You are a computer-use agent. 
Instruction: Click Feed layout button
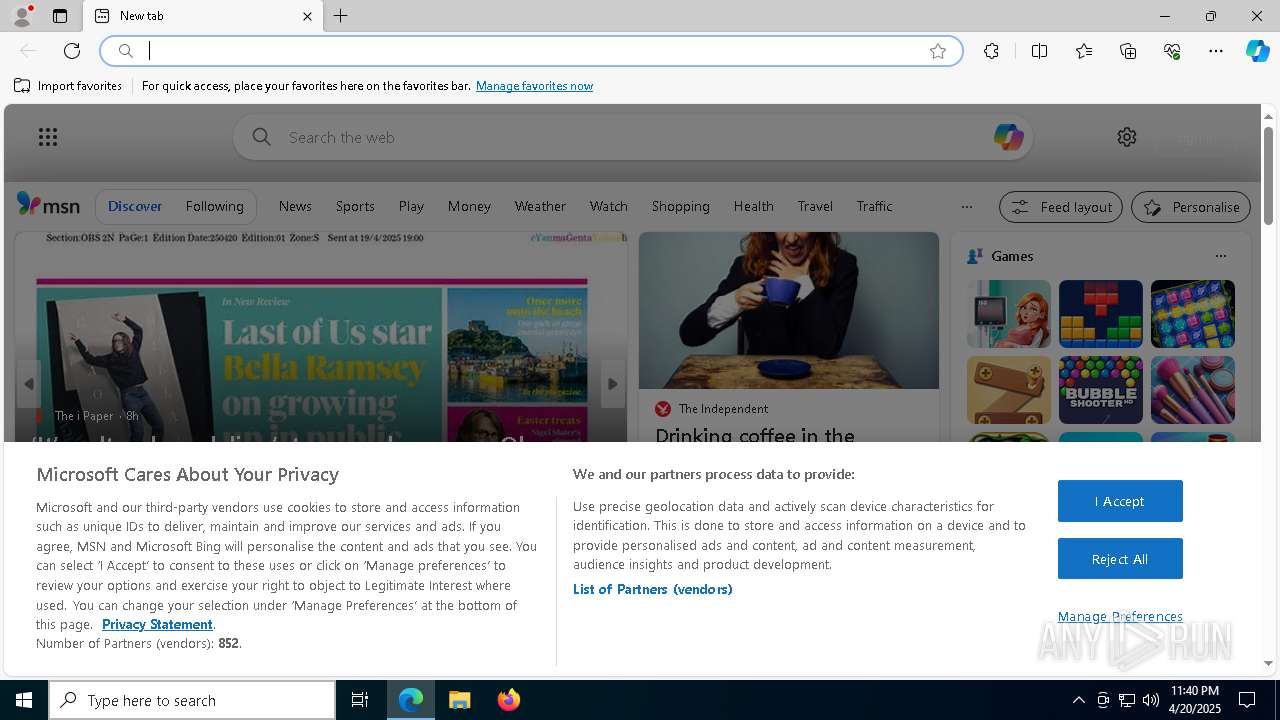[x=1061, y=207]
